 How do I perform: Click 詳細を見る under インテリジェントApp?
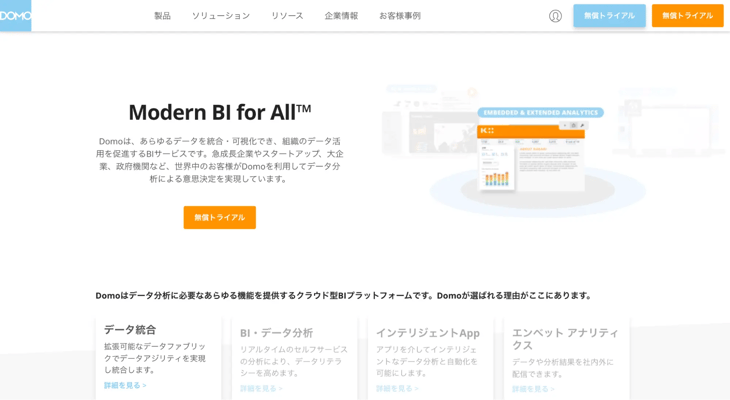point(397,388)
